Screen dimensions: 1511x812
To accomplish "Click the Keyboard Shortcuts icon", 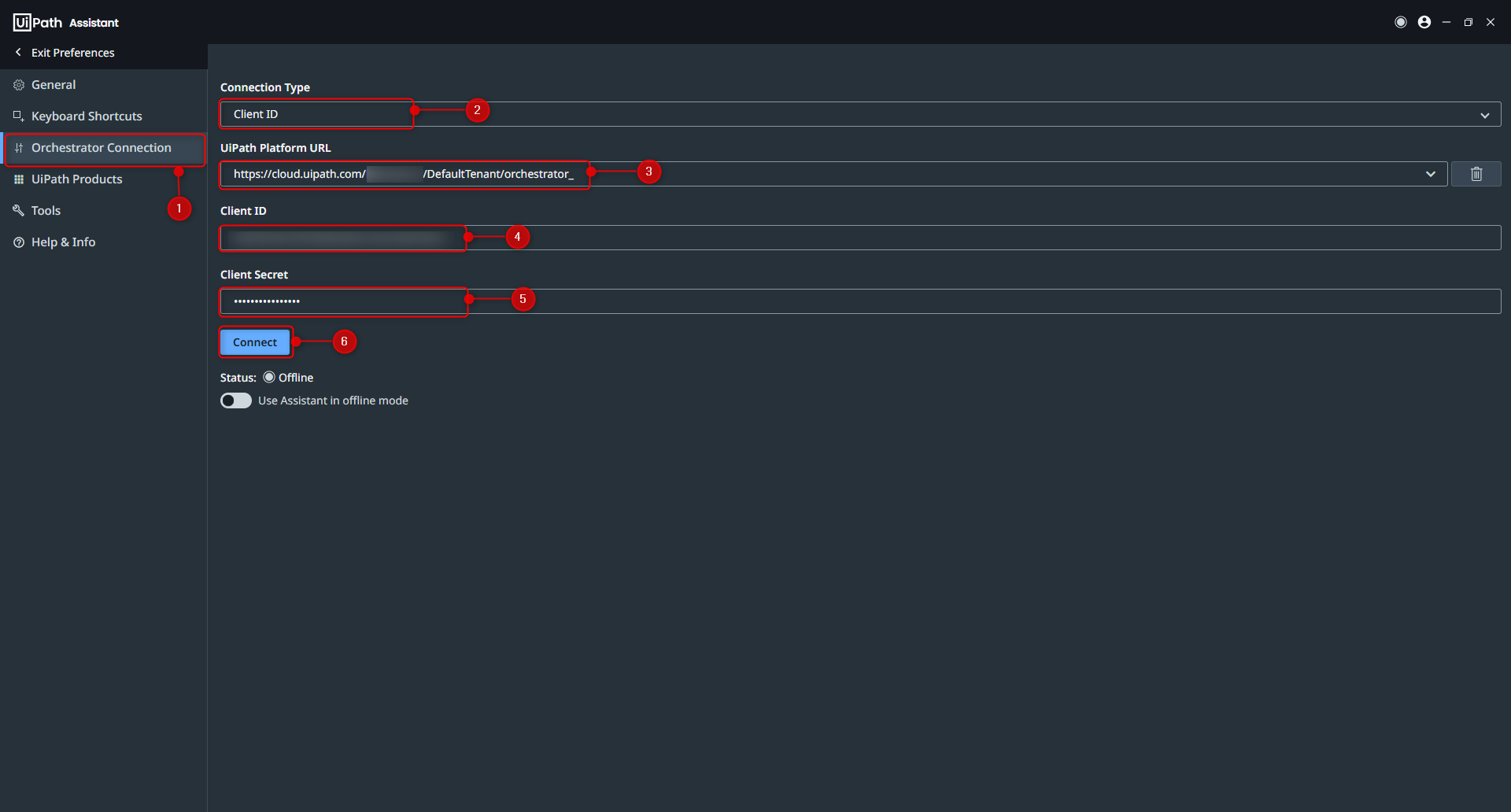I will (x=19, y=116).
